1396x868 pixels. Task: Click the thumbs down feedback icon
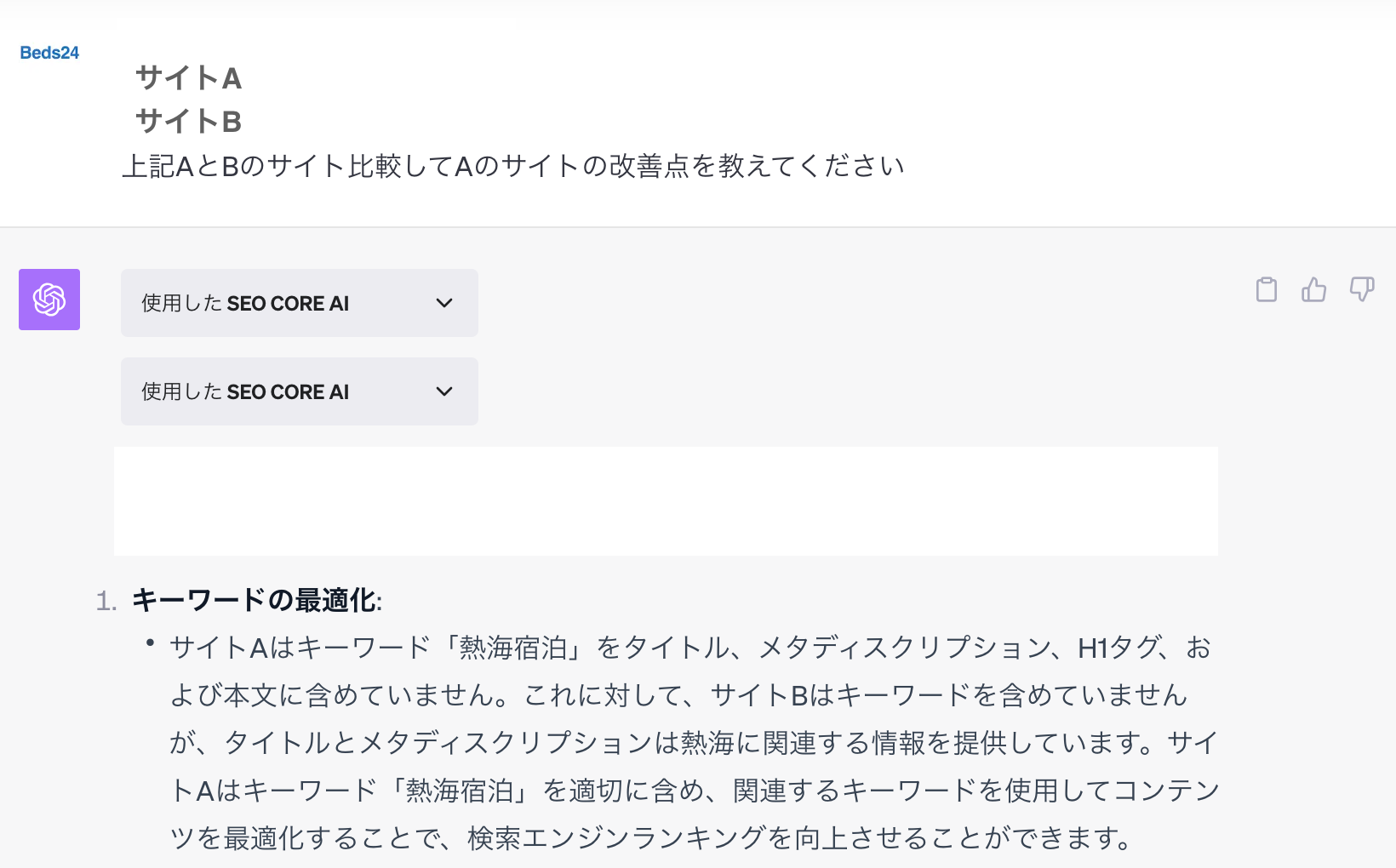(x=1362, y=290)
